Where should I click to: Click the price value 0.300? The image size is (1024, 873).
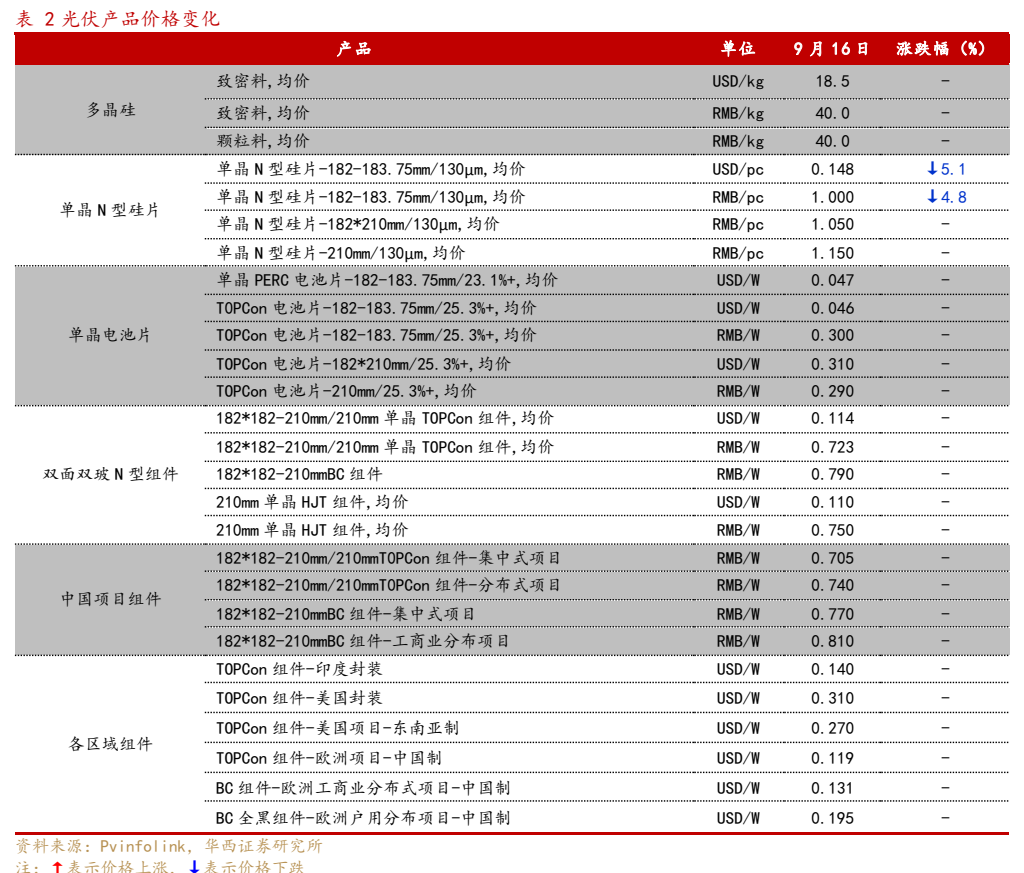(x=833, y=336)
